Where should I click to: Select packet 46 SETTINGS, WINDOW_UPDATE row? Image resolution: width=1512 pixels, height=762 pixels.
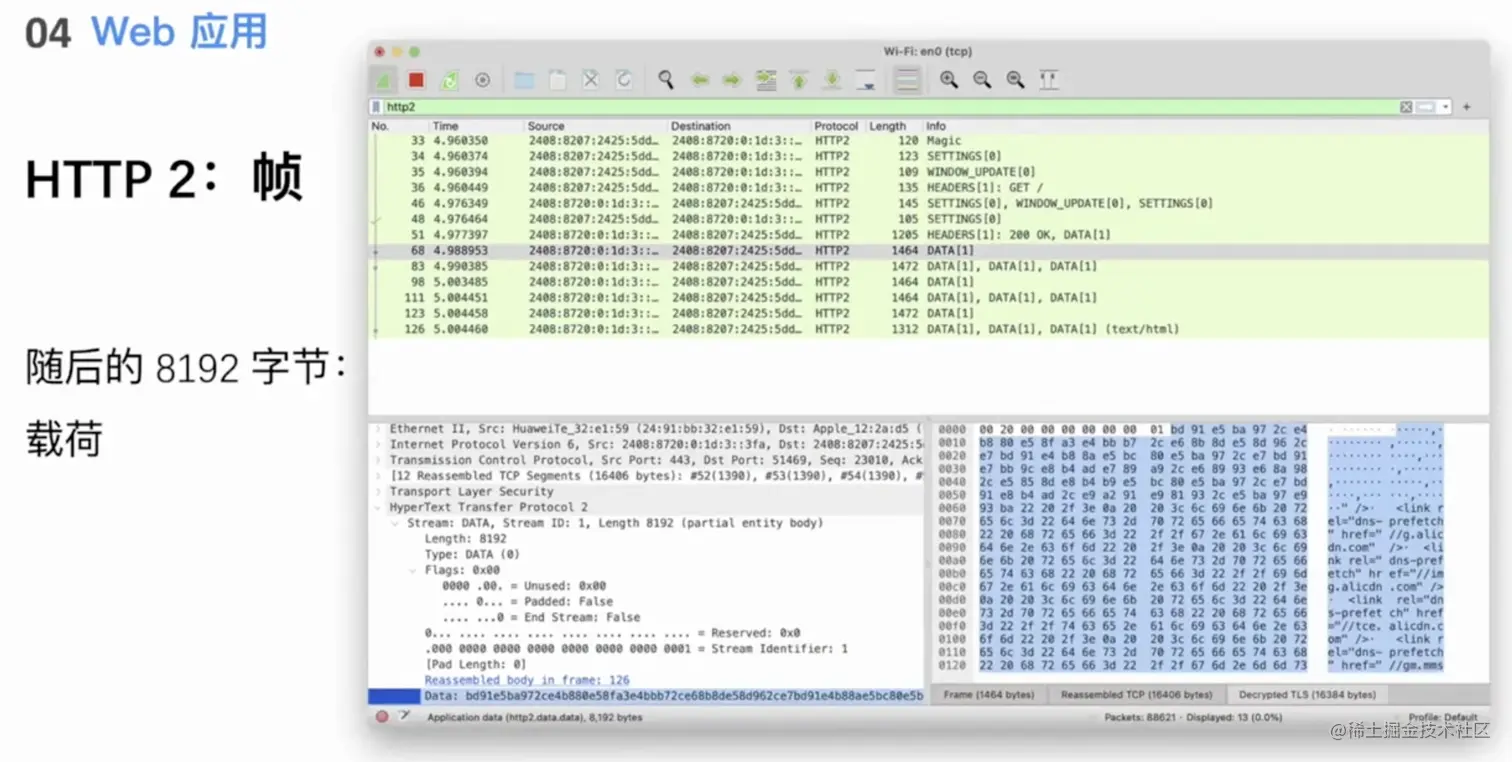[x=929, y=203]
